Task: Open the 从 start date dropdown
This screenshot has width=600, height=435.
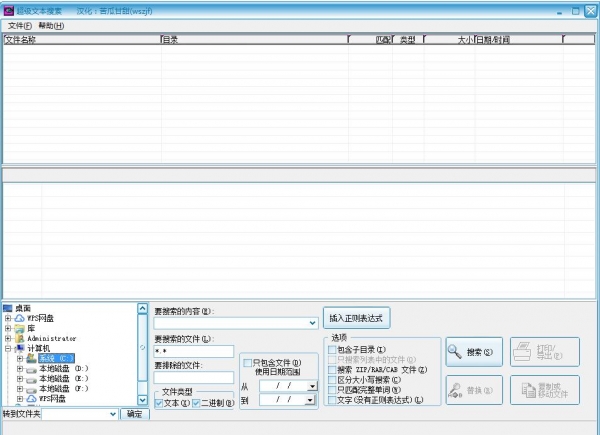Action: click(x=311, y=385)
